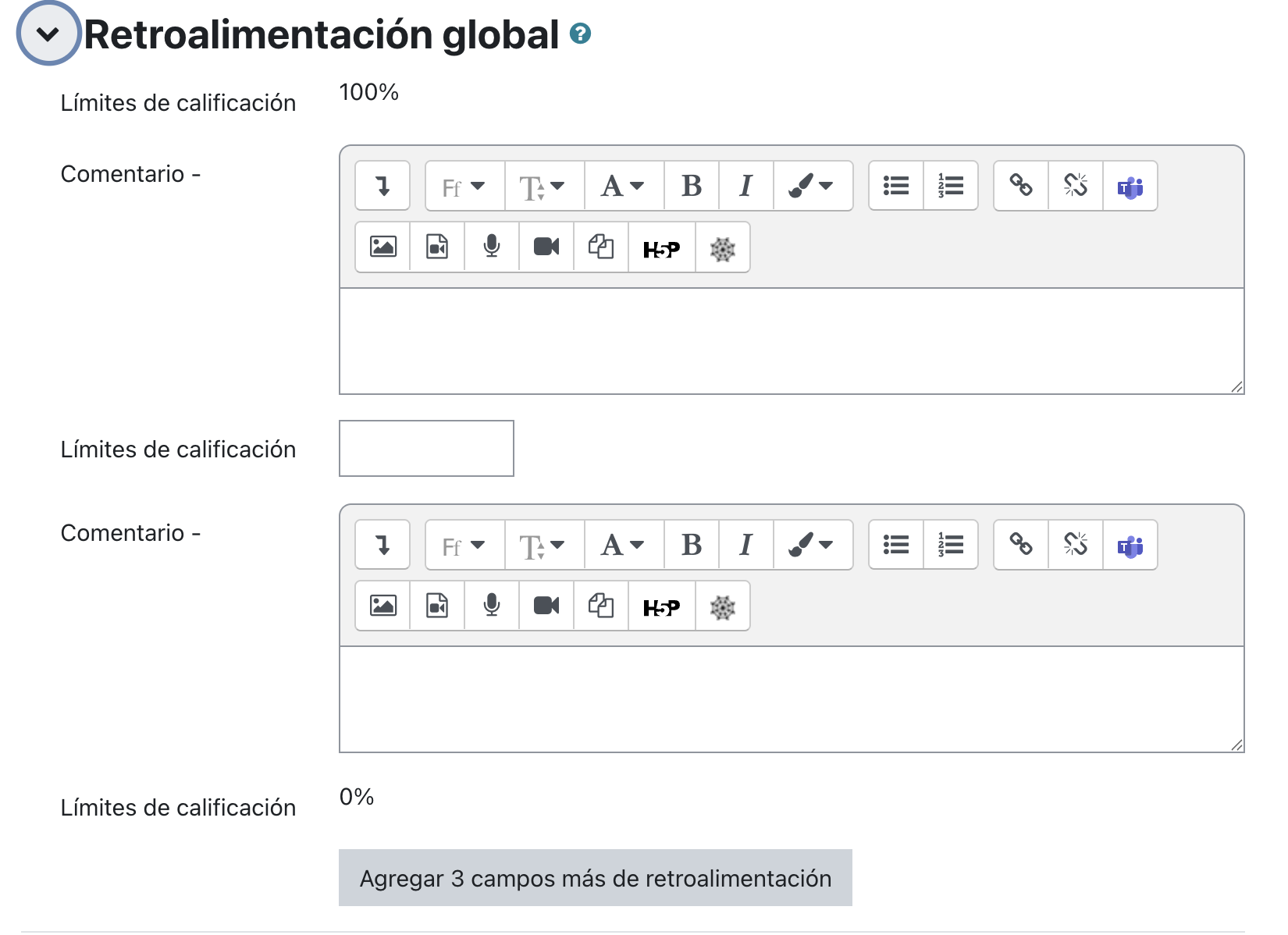Viewport: 1288px width, 935px height.
Task: Remove link in second Comentario editor
Action: click(x=1076, y=545)
